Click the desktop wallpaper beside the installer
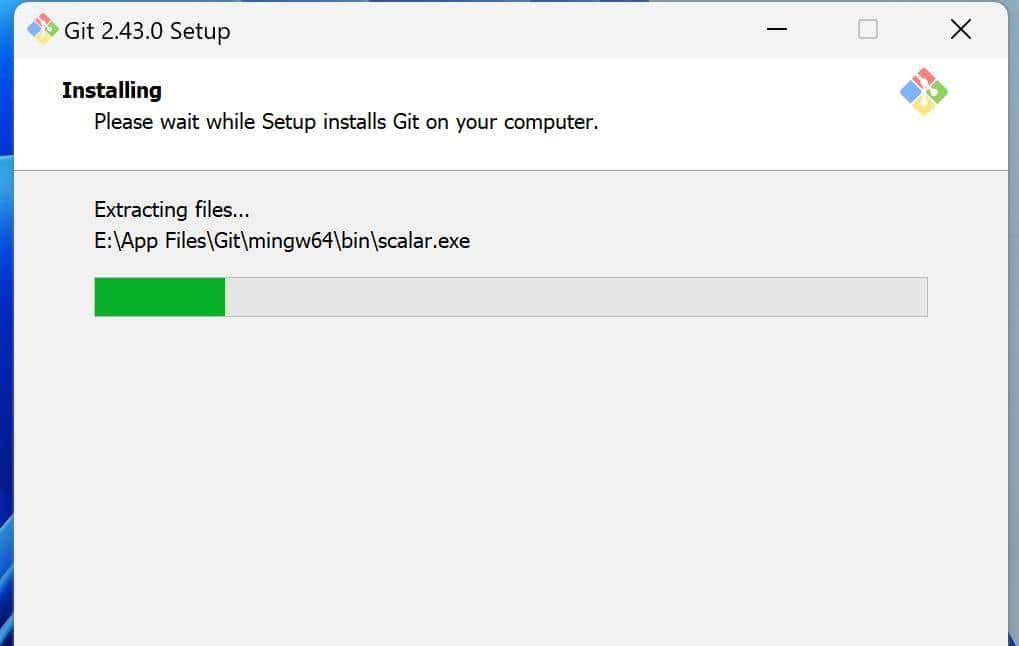This screenshot has width=1019, height=646. click(x=8, y=400)
